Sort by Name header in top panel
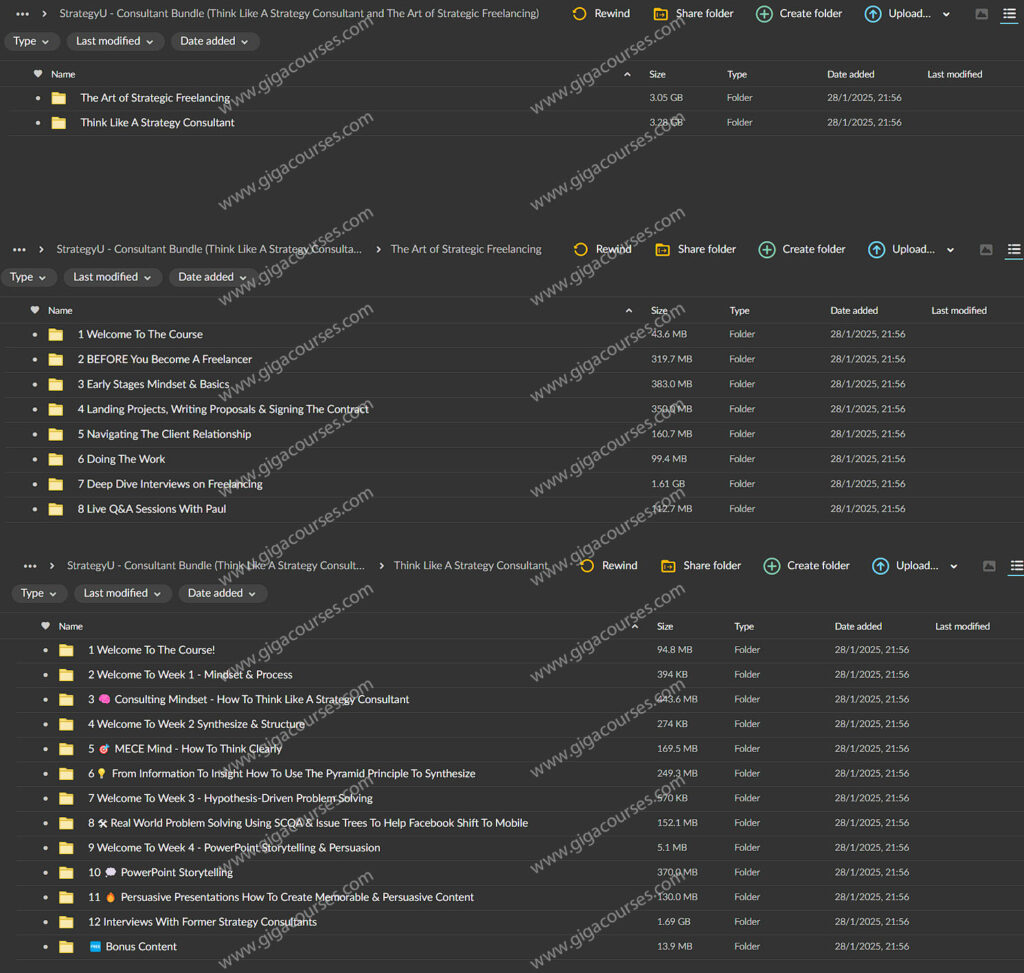This screenshot has width=1024, height=973. tap(63, 74)
